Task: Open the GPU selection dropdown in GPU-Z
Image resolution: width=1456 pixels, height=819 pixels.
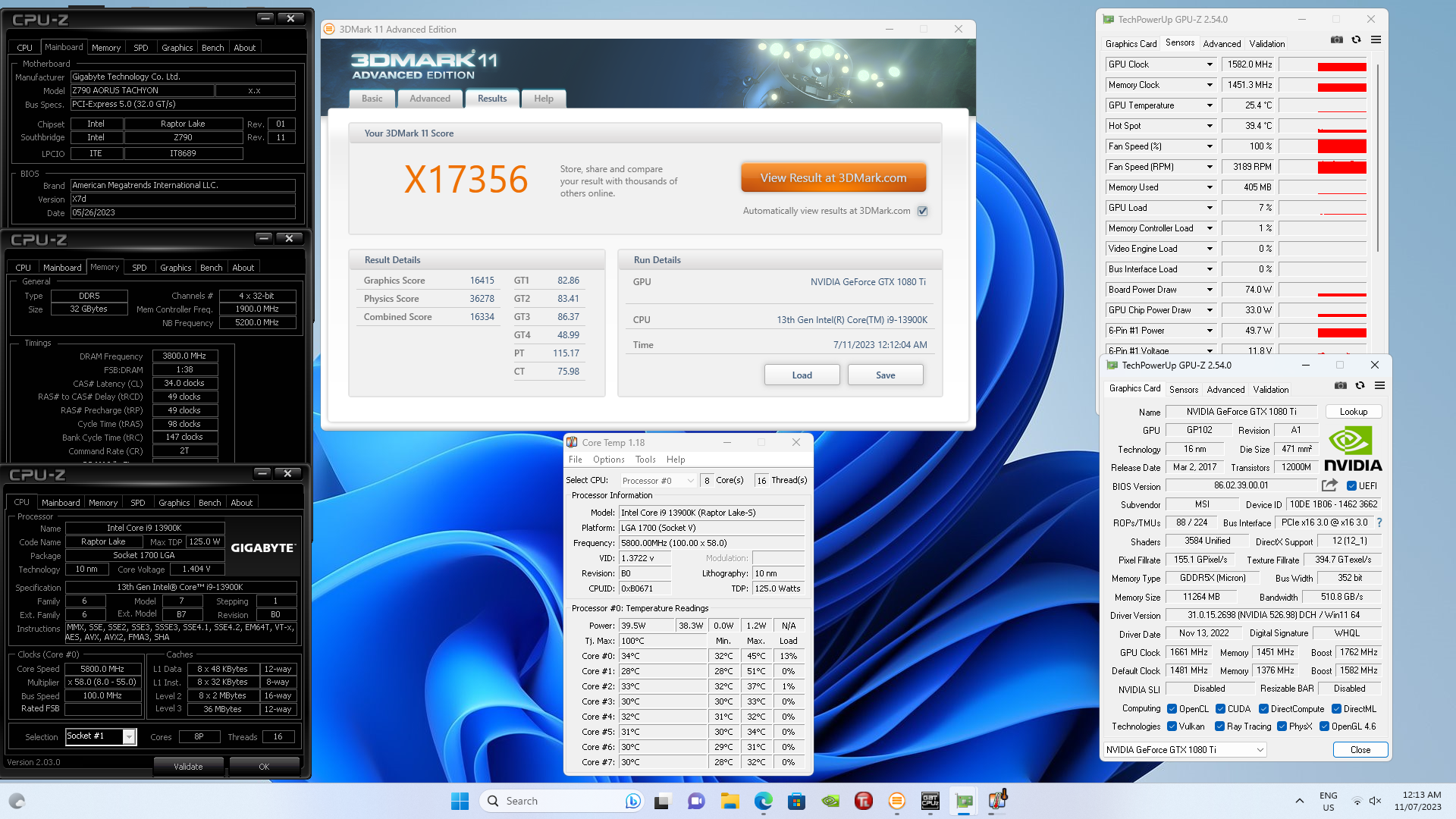Action: pyautogui.click(x=1185, y=749)
